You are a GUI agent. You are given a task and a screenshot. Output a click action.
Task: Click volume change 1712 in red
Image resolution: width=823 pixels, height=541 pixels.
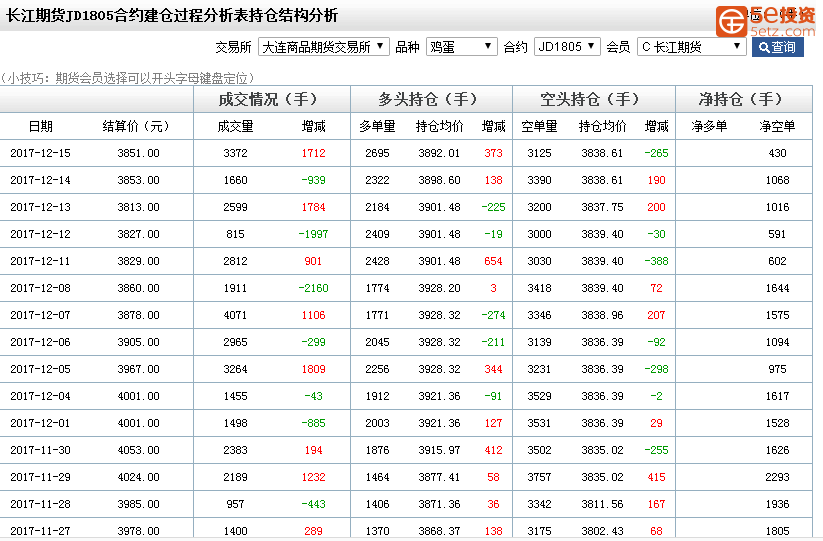313,153
